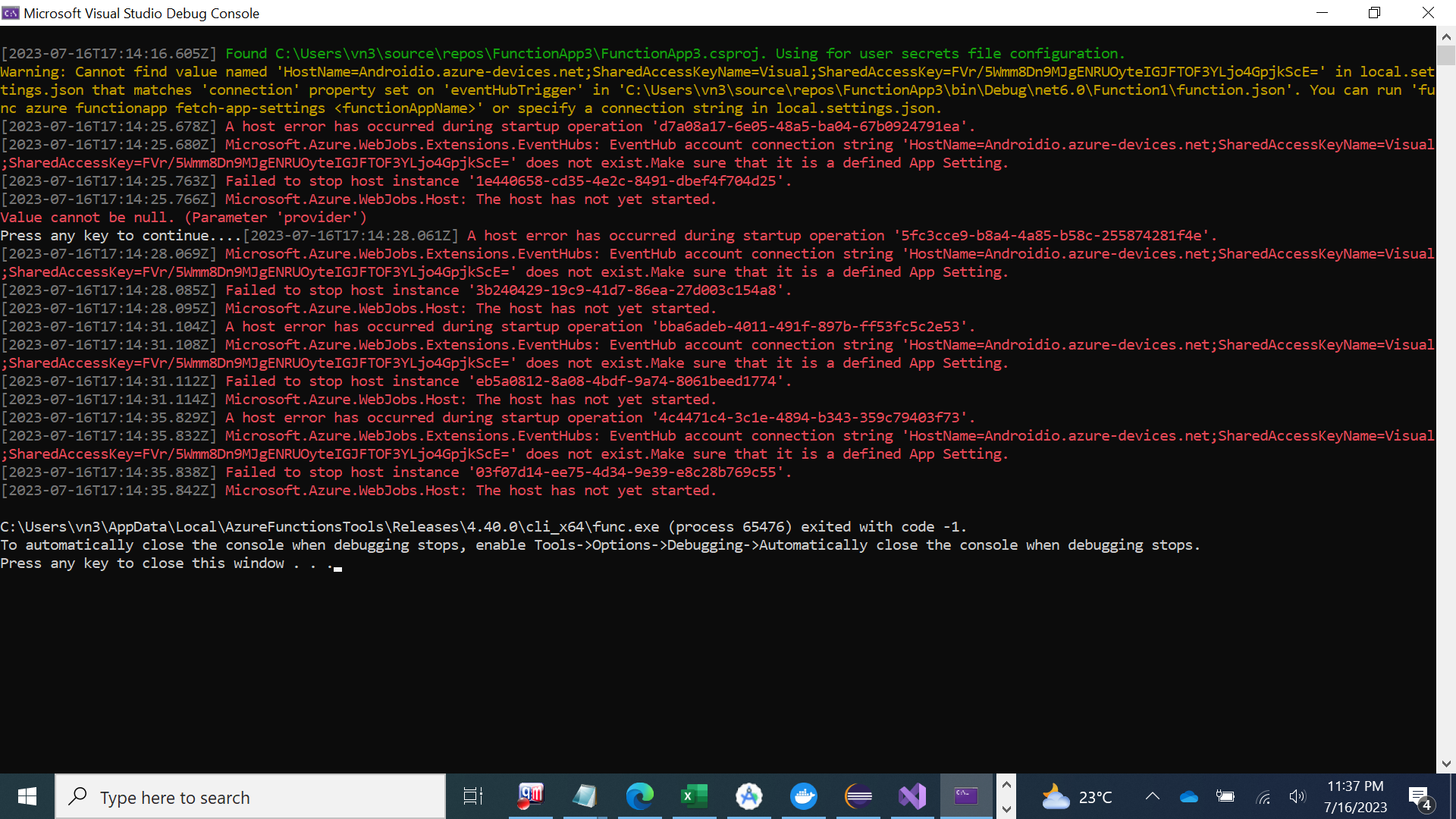Viewport: 1456px width, 819px height.
Task: Open Microsoft Excel from the taskbar
Action: 695,796
